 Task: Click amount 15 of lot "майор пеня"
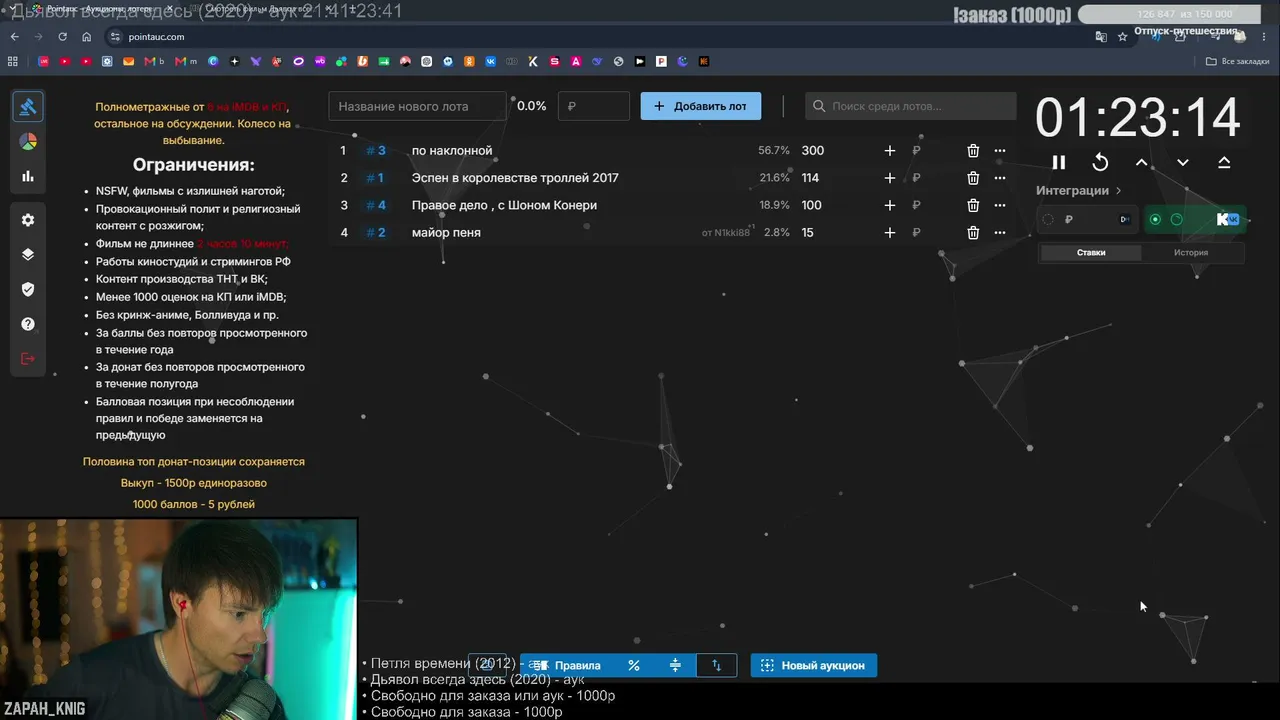[x=807, y=233]
